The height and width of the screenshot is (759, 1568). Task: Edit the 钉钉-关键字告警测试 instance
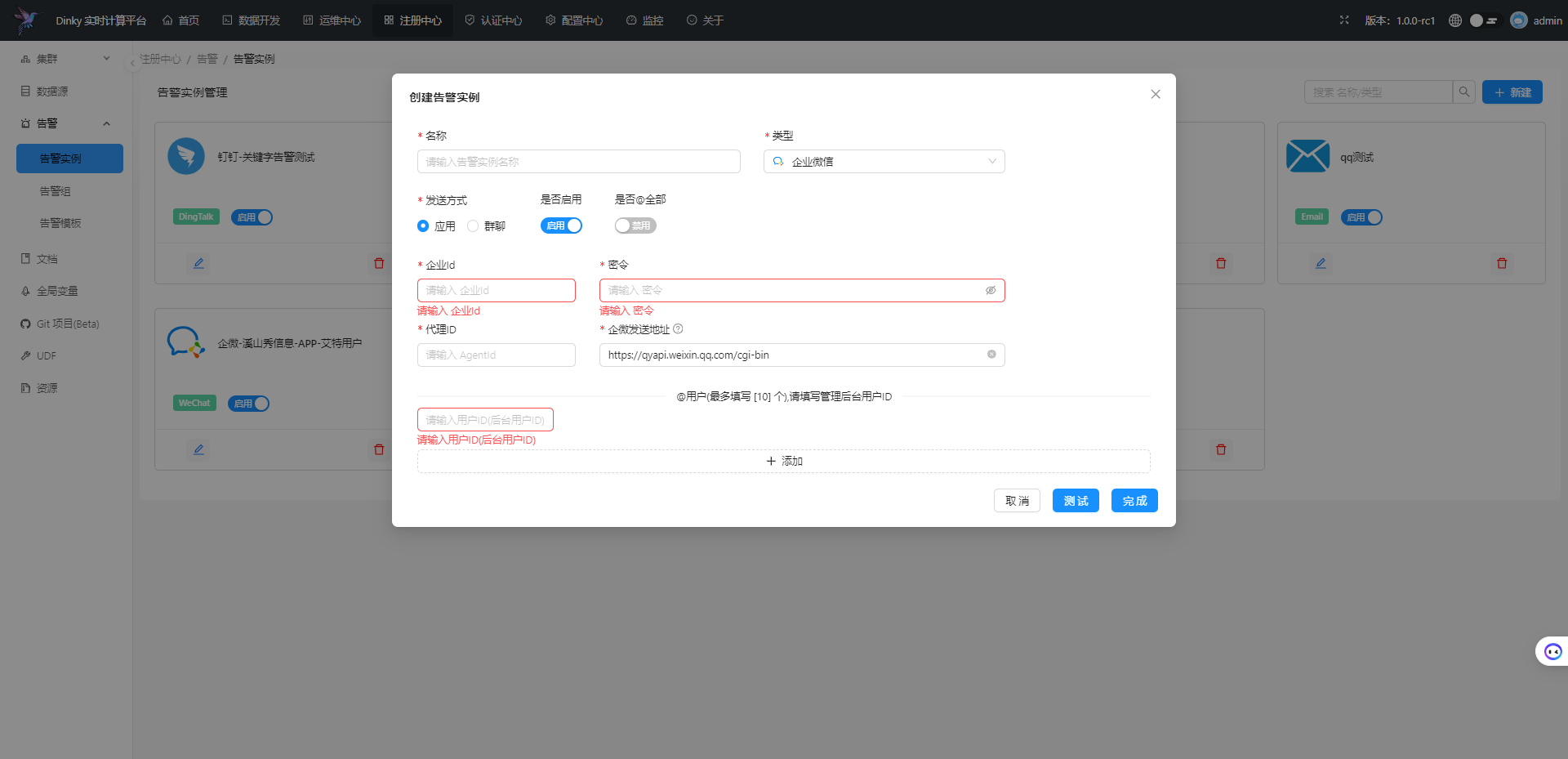click(x=198, y=263)
